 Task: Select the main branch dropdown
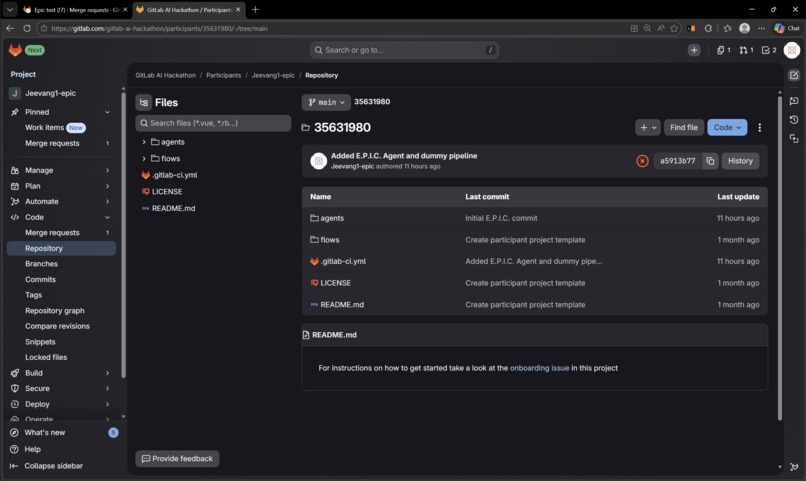tap(326, 102)
